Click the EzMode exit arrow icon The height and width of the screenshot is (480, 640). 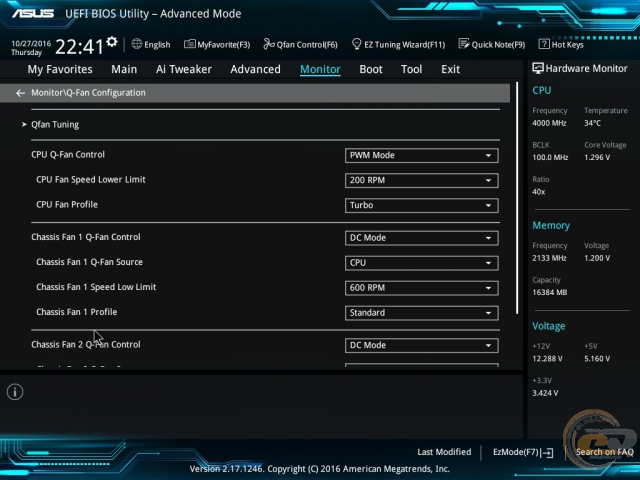pos(547,452)
